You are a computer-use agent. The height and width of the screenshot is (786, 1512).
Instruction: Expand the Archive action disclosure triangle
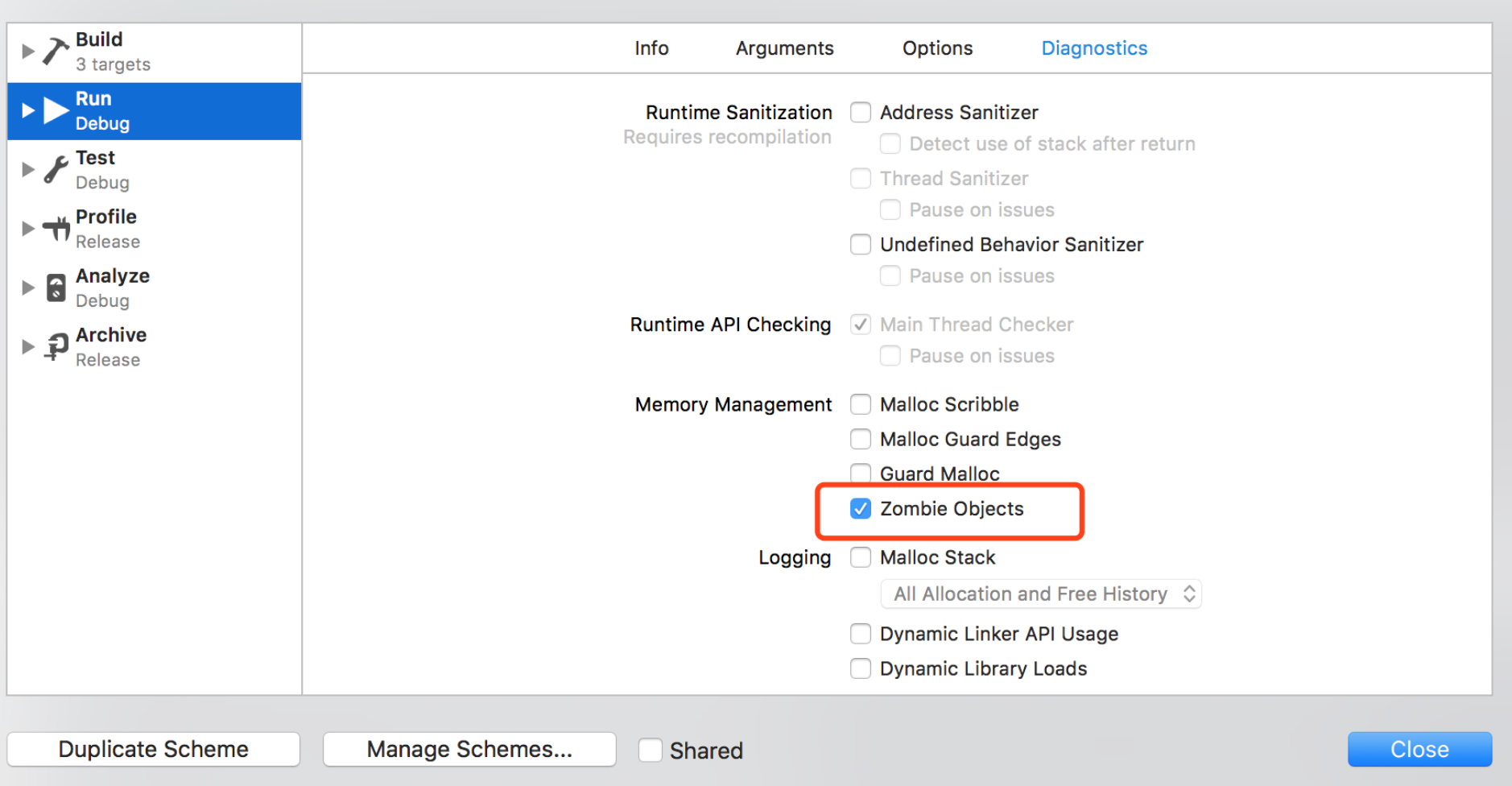tap(28, 346)
